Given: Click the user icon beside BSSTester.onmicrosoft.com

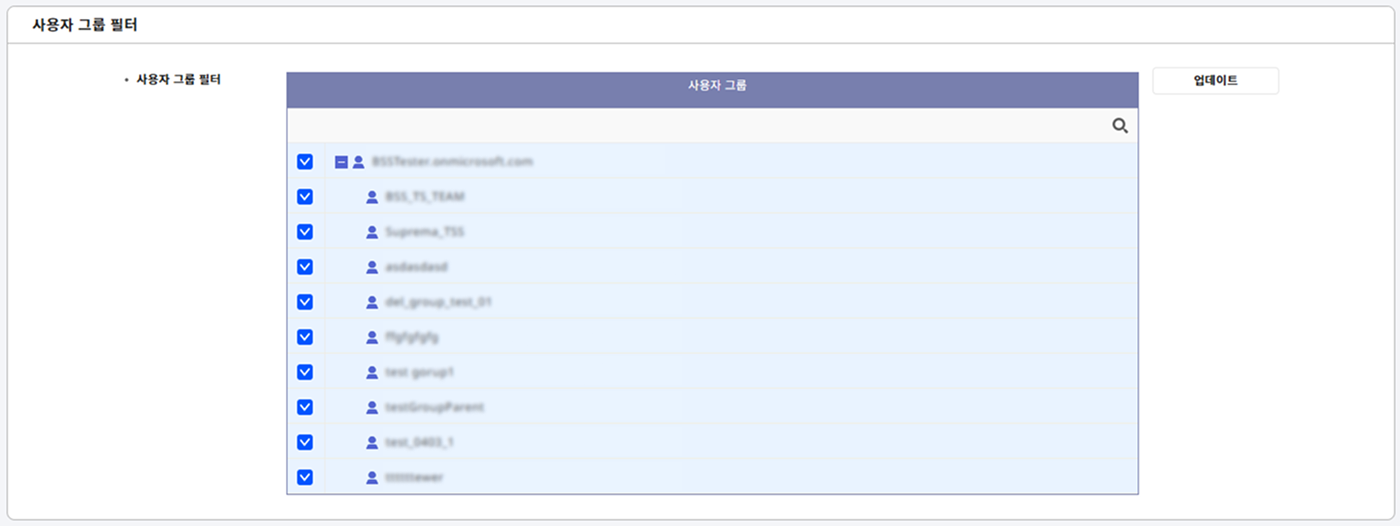Looking at the screenshot, I should [358, 162].
